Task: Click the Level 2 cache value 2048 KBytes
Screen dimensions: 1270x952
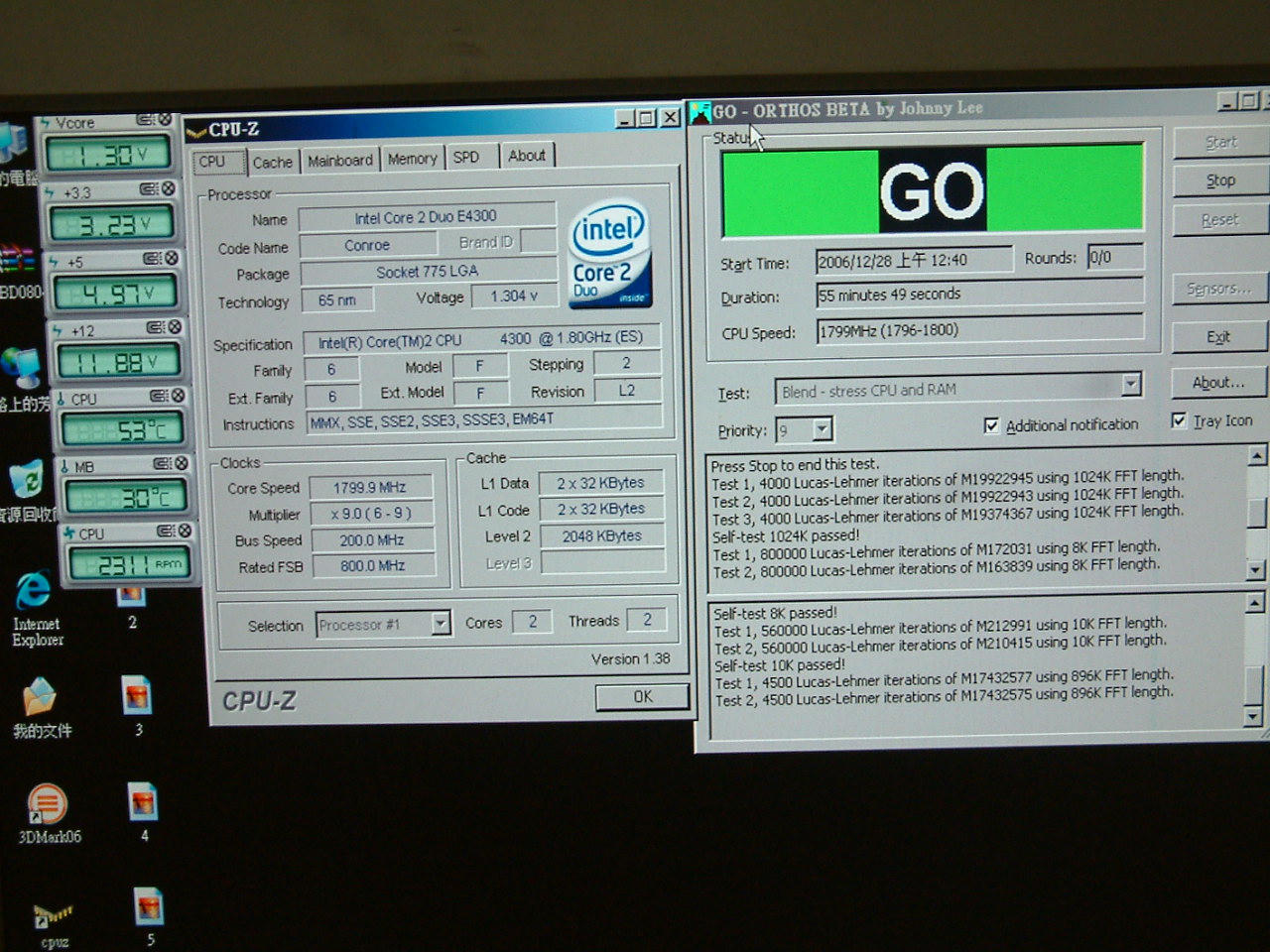Action: (x=601, y=535)
